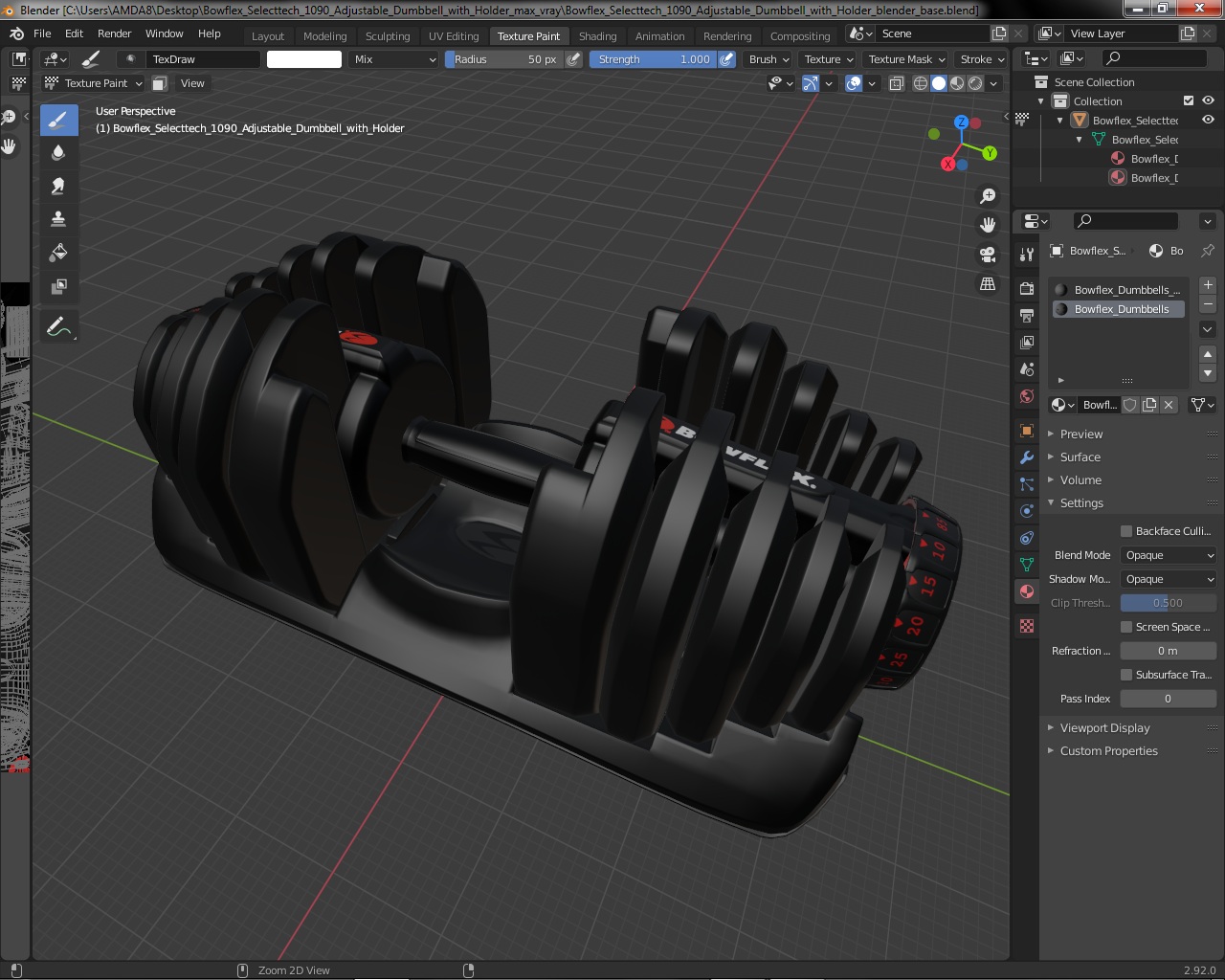
Task: Open the Output properties tab
Action: pyautogui.click(x=1027, y=315)
